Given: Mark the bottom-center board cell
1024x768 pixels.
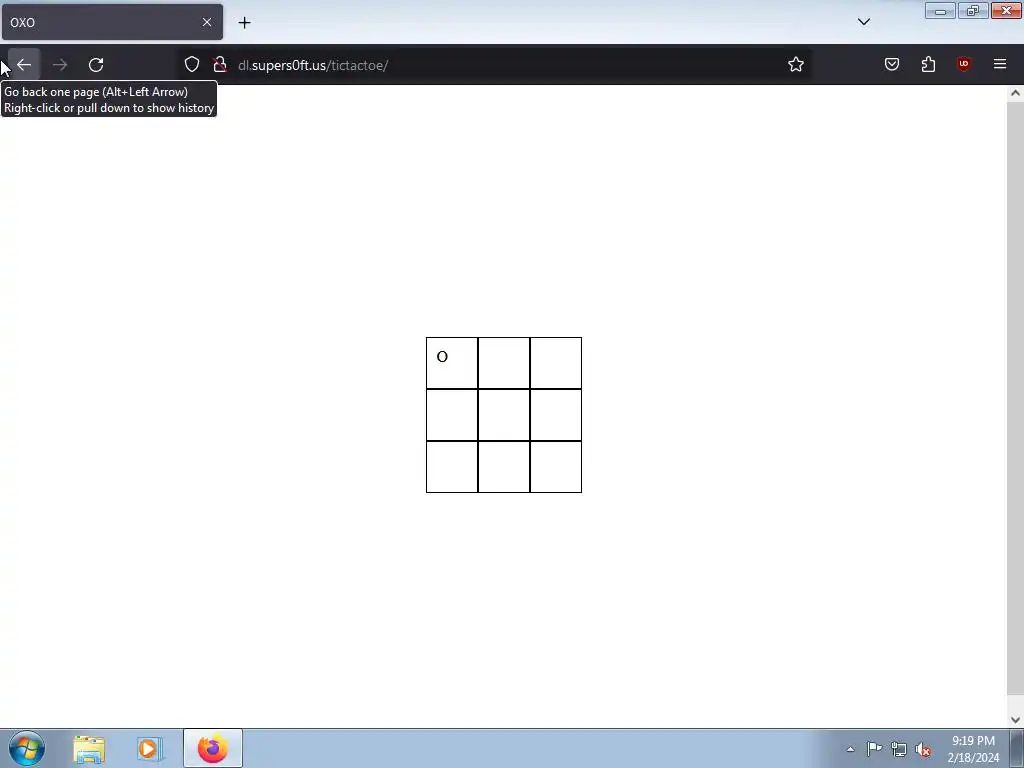Looking at the screenshot, I should coord(504,467).
